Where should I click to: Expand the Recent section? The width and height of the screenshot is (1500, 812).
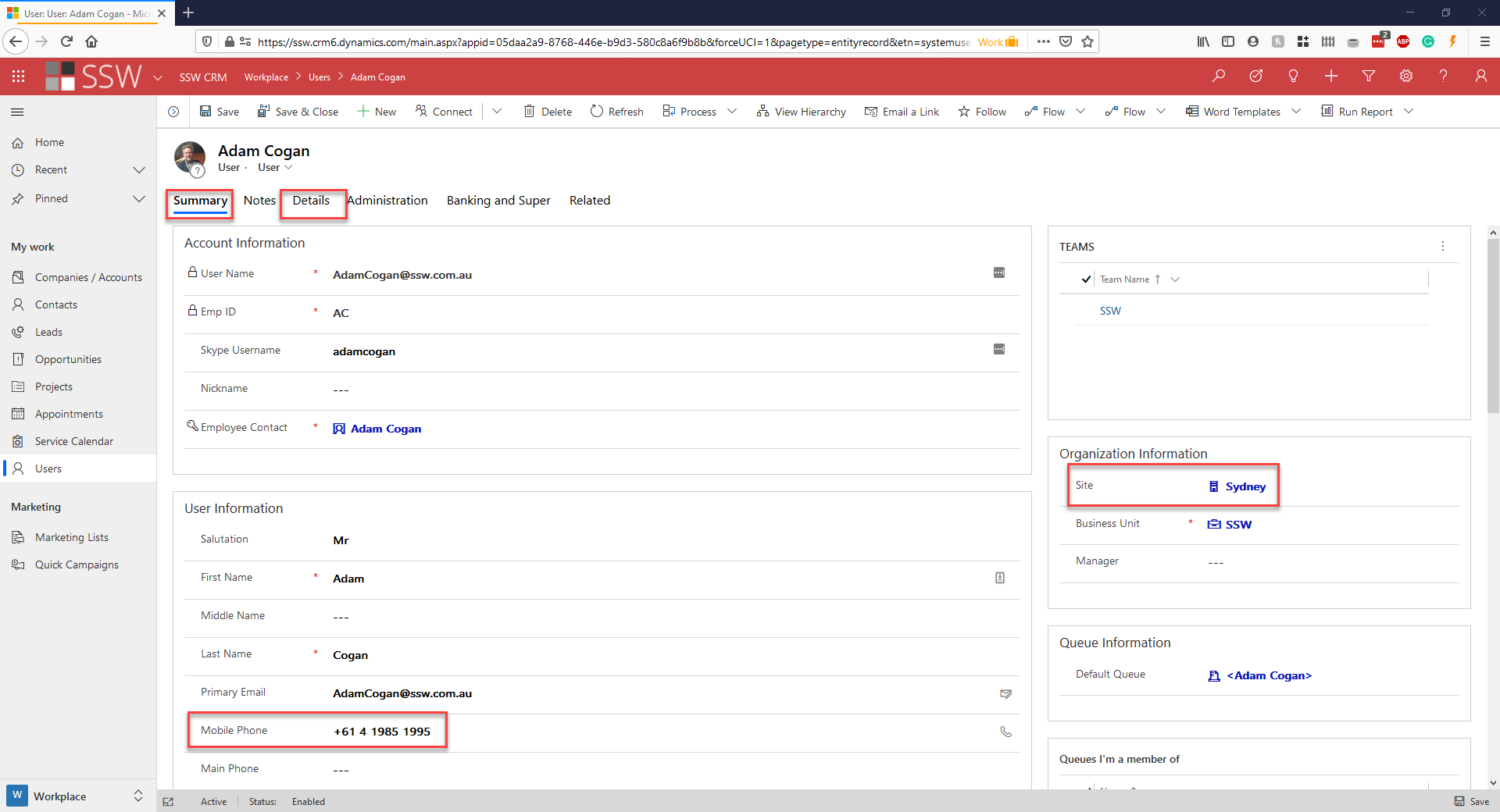139,169
